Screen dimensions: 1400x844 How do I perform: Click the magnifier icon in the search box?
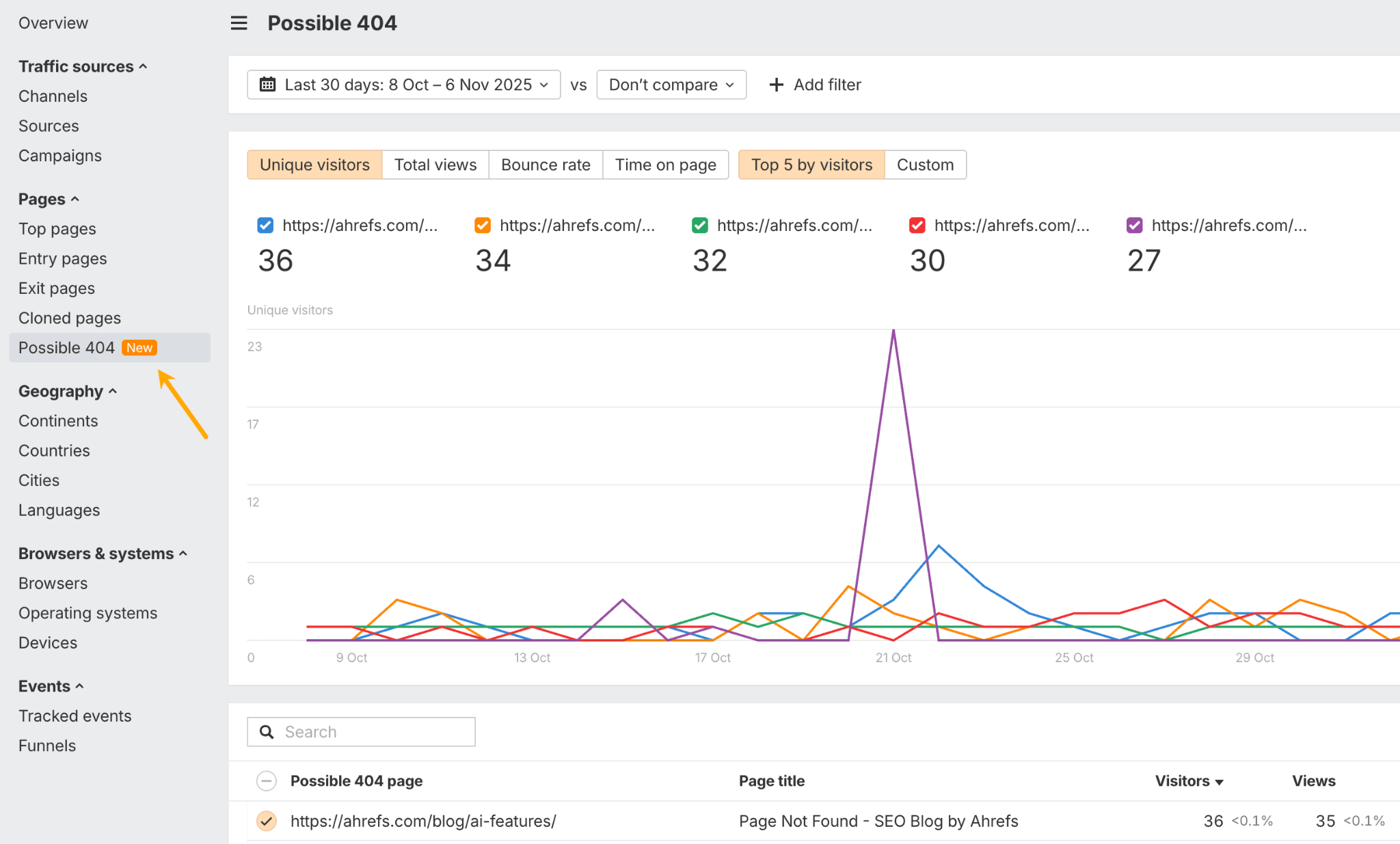coord(267,731)
